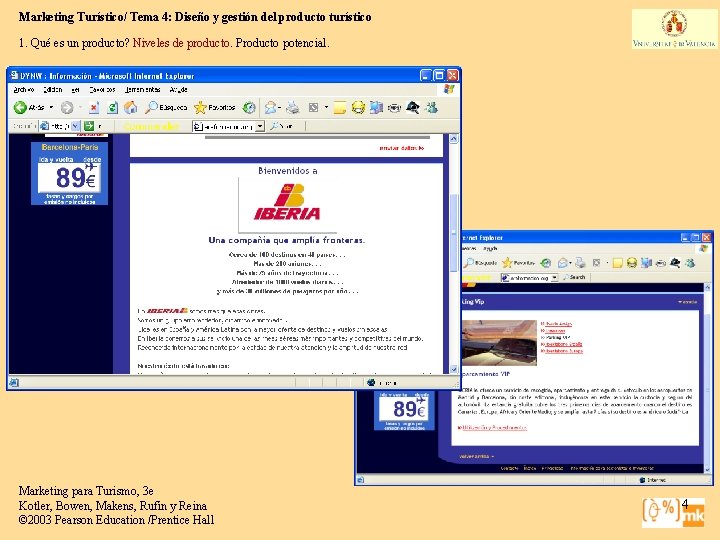
Task: Click the Windows flag logo in DYNW window
Action: pyautogui.click(x=449, y=89)
